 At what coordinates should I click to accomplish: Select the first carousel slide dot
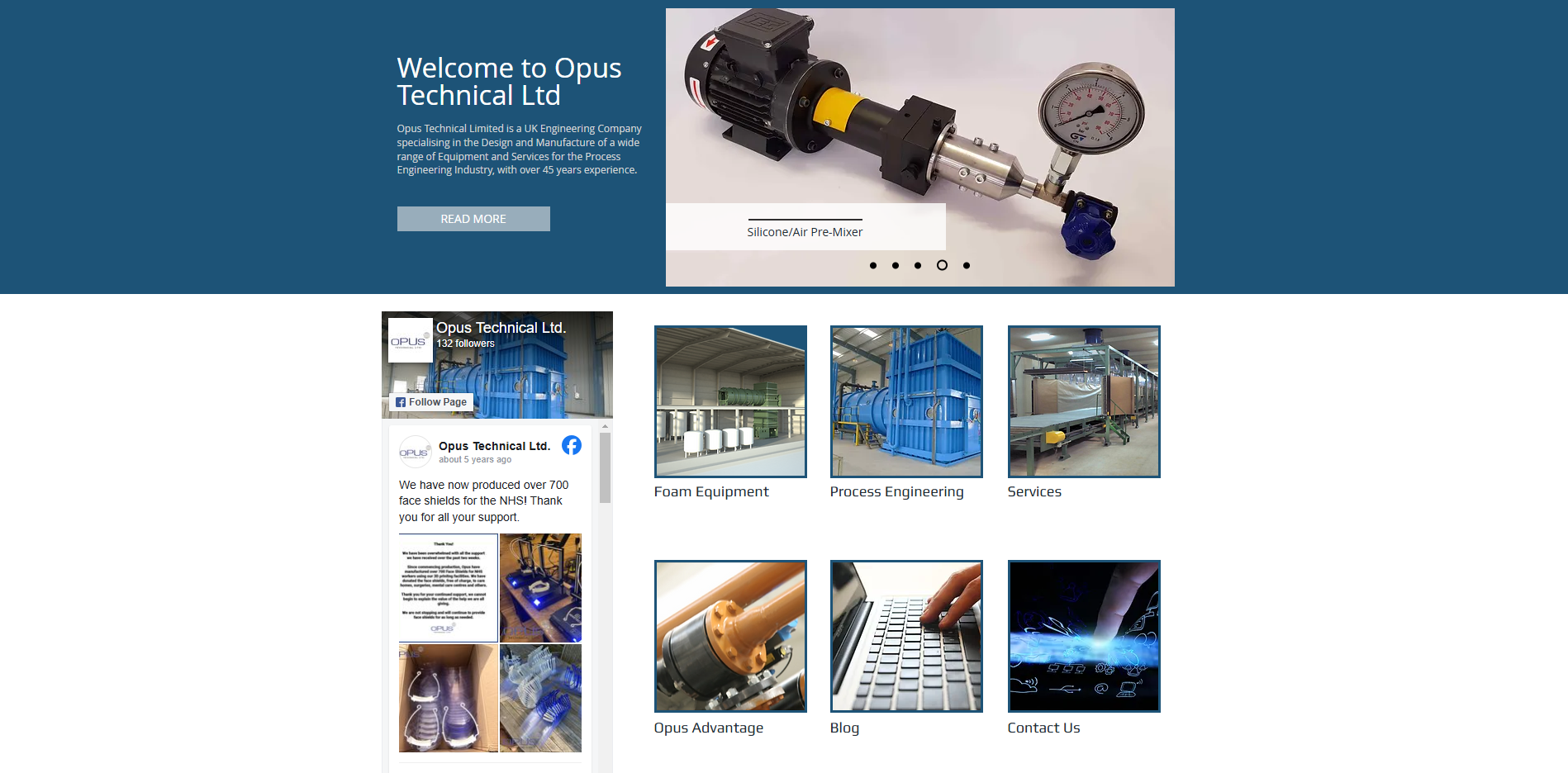pyautogui.click(x=873, y=265)
